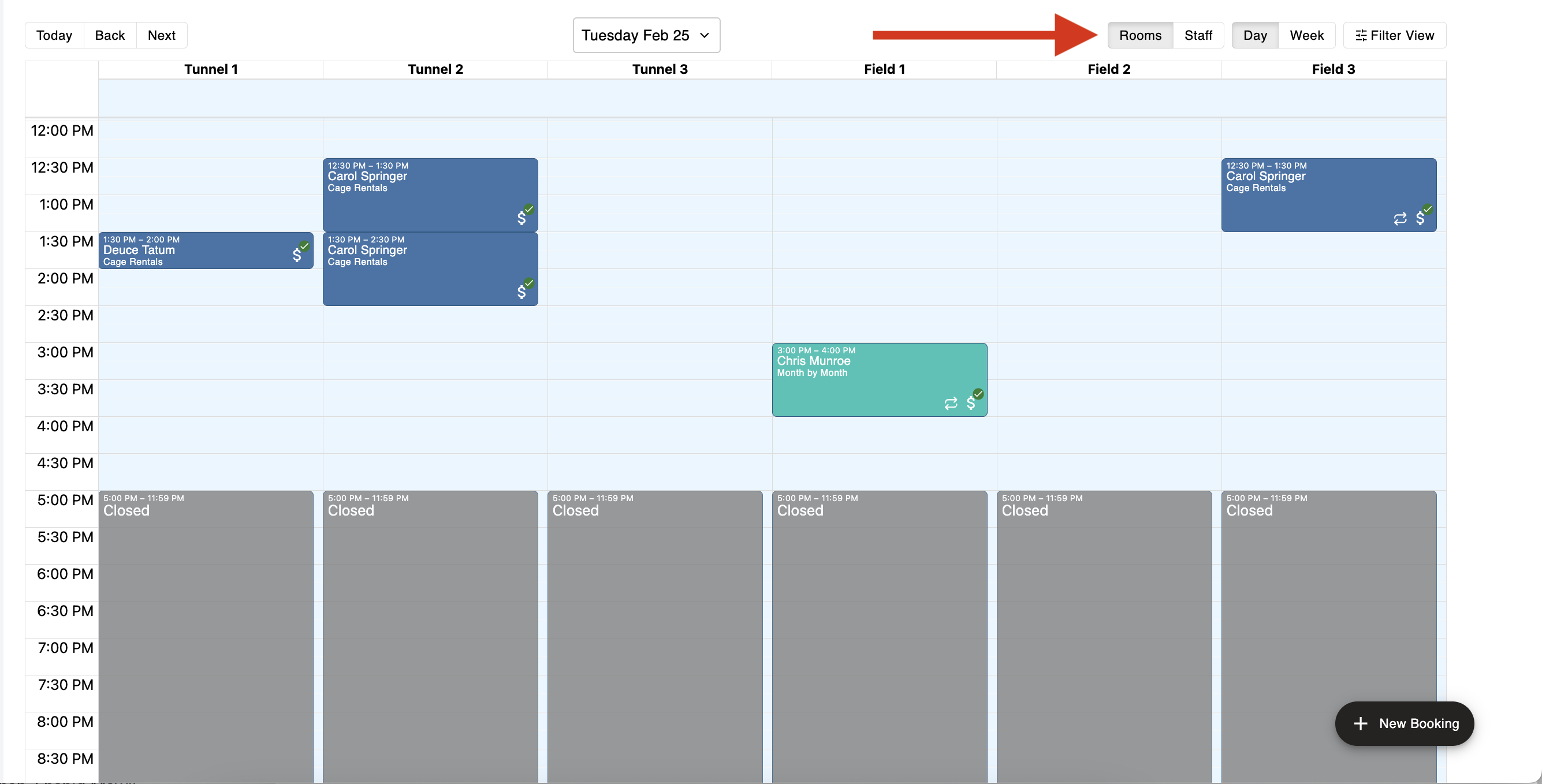Go to the Next day

pyautogui.click(x=161, y=35)
